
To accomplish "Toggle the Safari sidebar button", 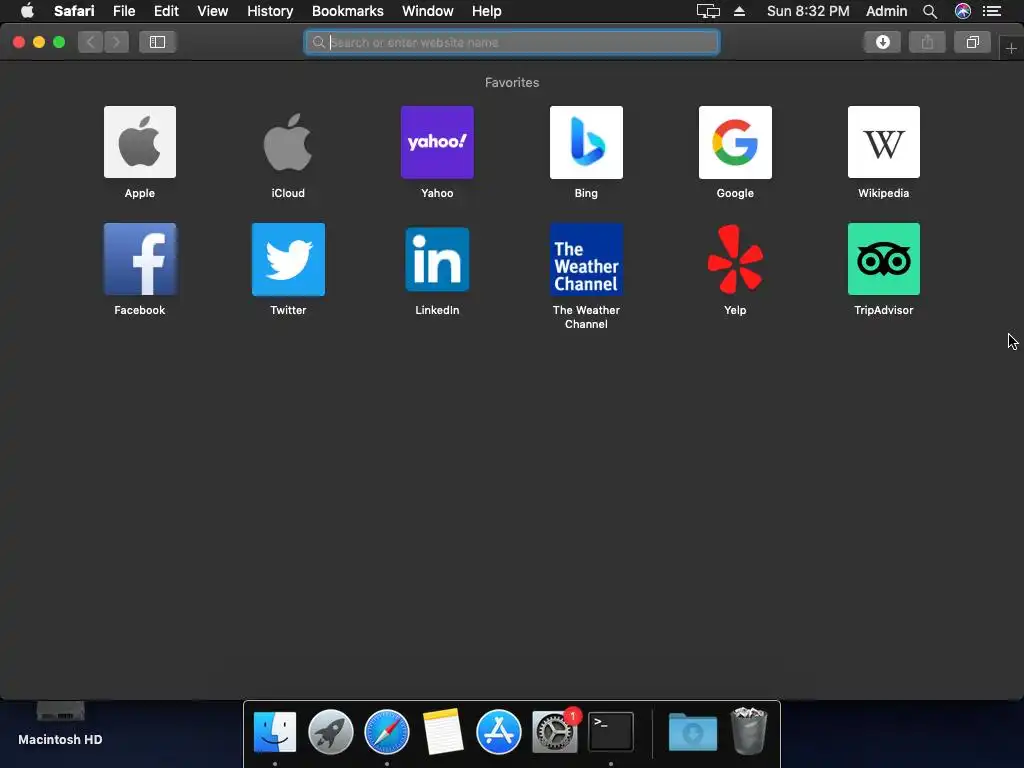I will 157,42.
